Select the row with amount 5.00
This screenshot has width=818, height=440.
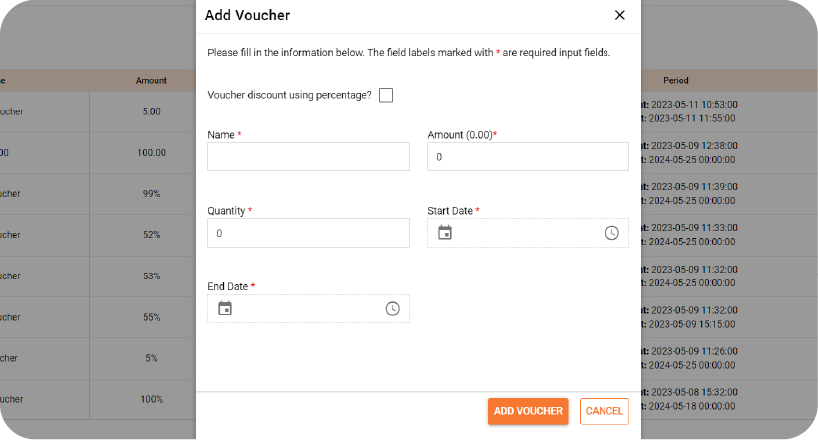coord(98,111)
